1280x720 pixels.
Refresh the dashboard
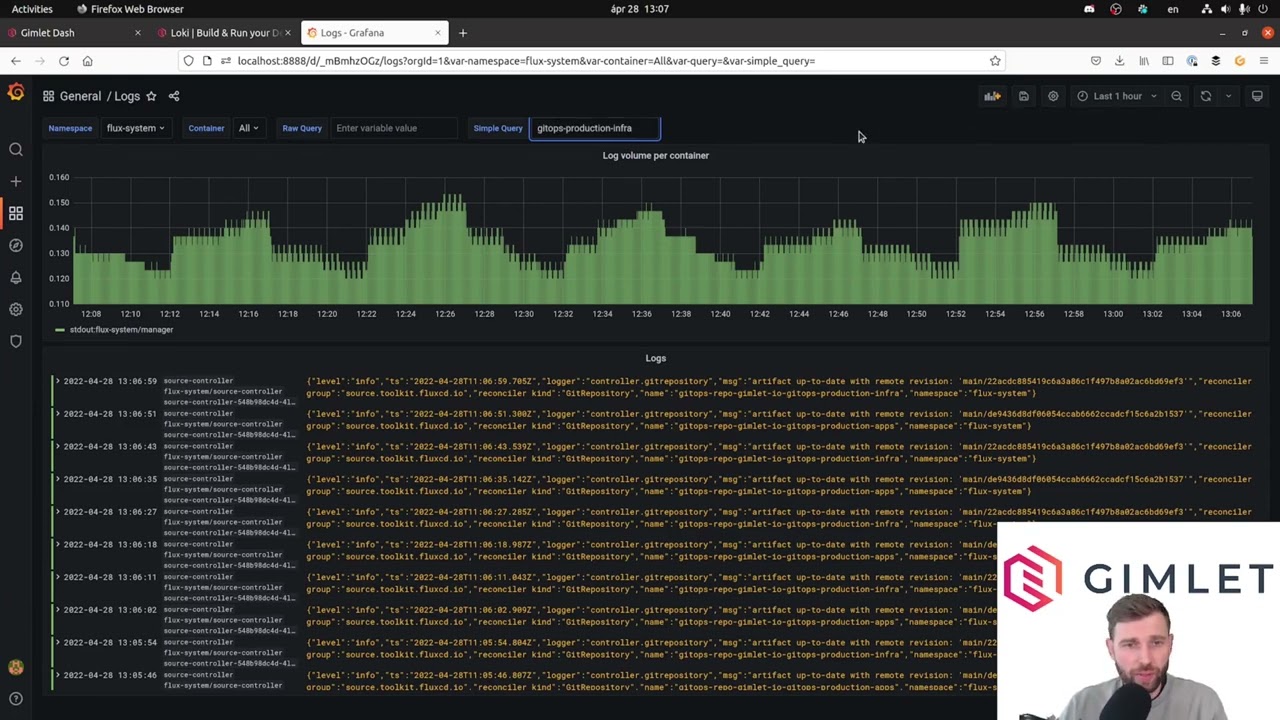tap(1206, 96)
